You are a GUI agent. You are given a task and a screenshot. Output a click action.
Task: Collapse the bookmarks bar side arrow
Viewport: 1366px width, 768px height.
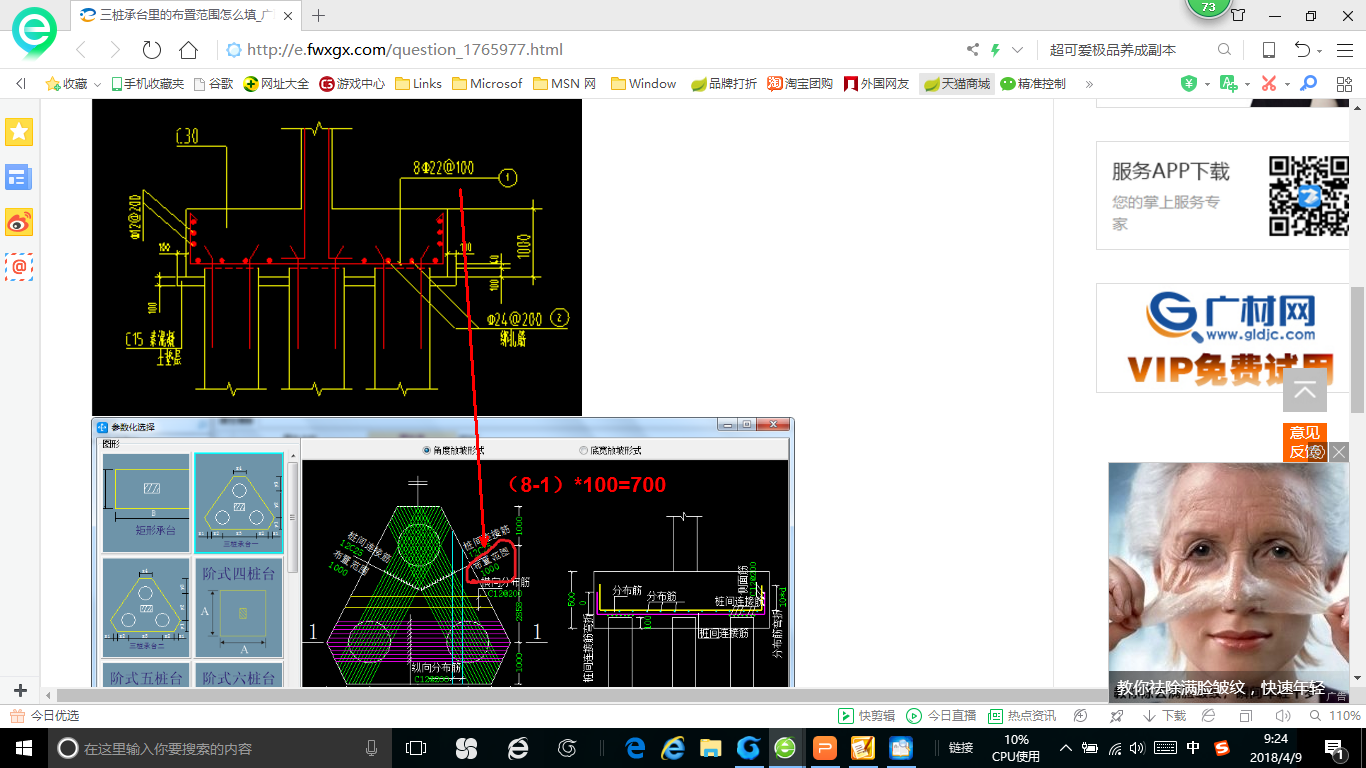click(x=21, y=84)
